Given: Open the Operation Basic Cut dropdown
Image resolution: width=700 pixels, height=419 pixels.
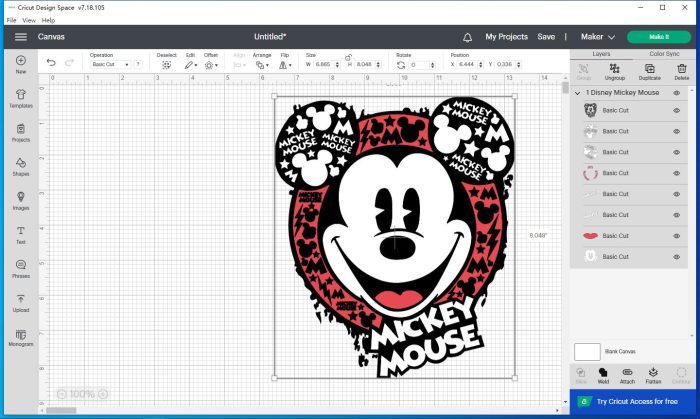Looking at the screenshot, I should coord(110,65).
